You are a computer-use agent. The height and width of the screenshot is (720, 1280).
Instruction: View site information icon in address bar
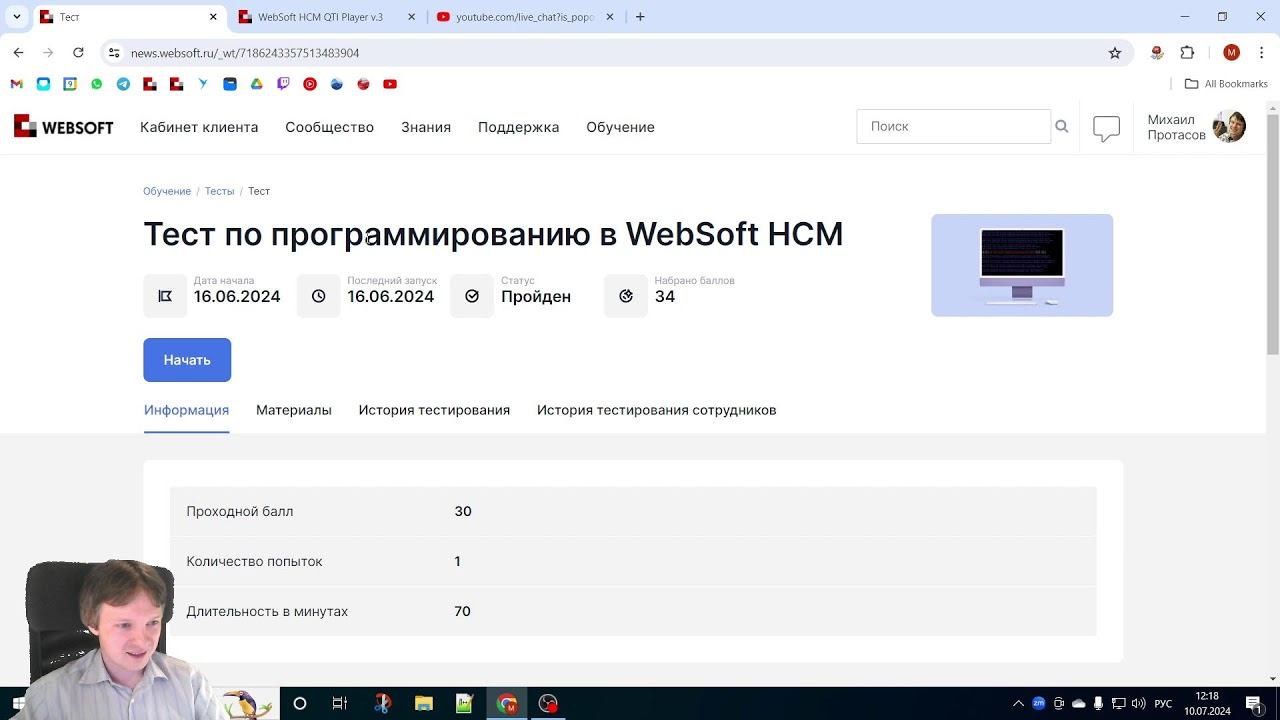pyautogui.click(x=114, y=53)
